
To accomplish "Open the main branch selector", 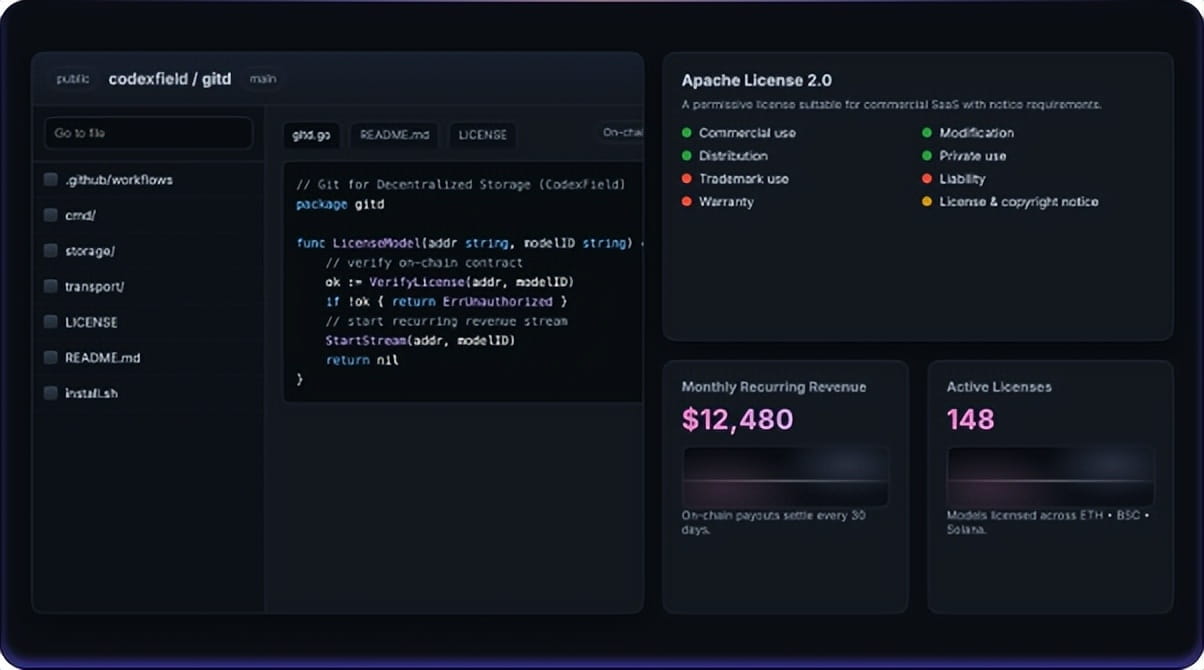I will (x=263, y=78).
